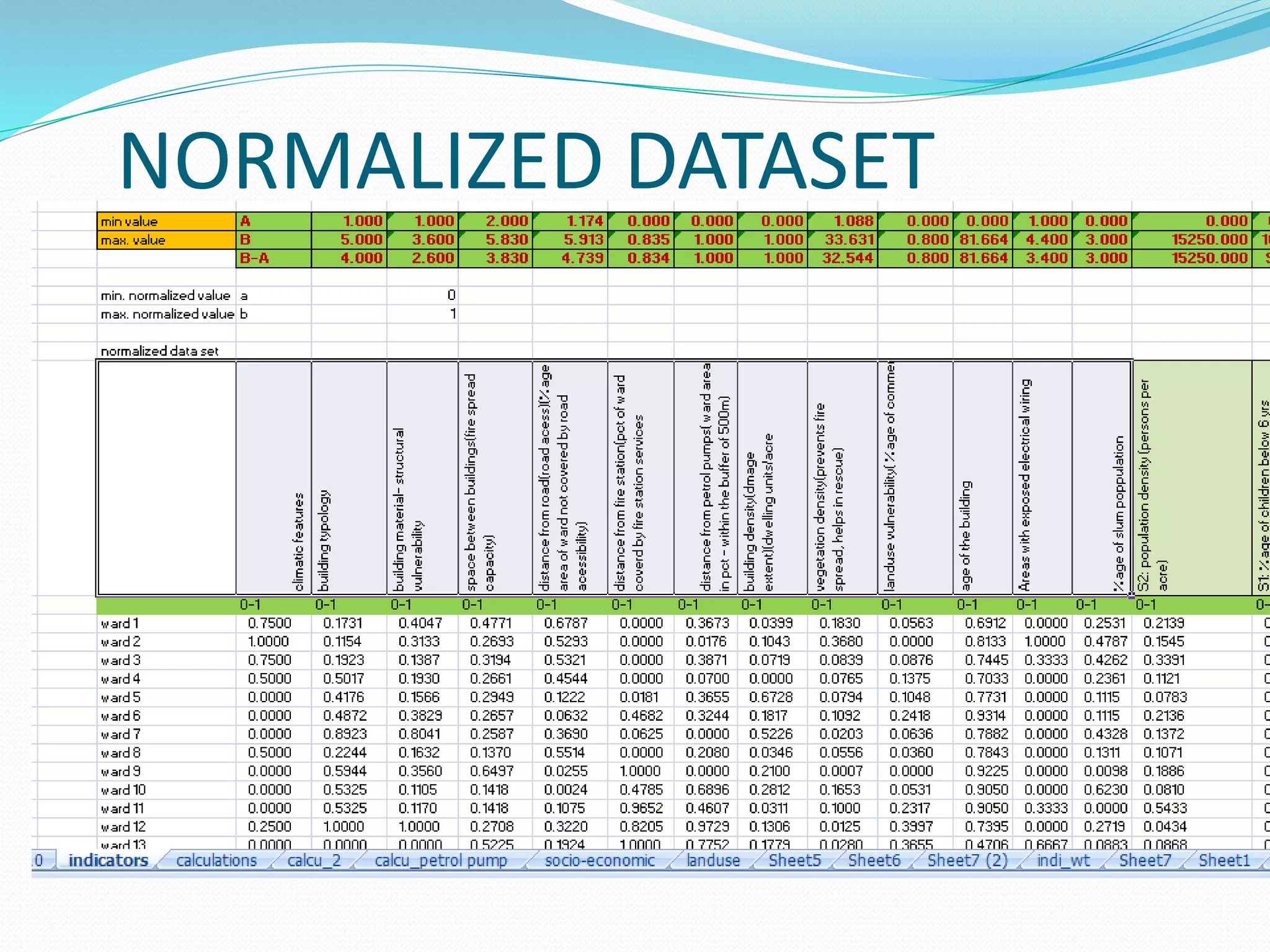Select the 'building typology' column header
This screenshot has height=952, width=1270.
(349, 478)
